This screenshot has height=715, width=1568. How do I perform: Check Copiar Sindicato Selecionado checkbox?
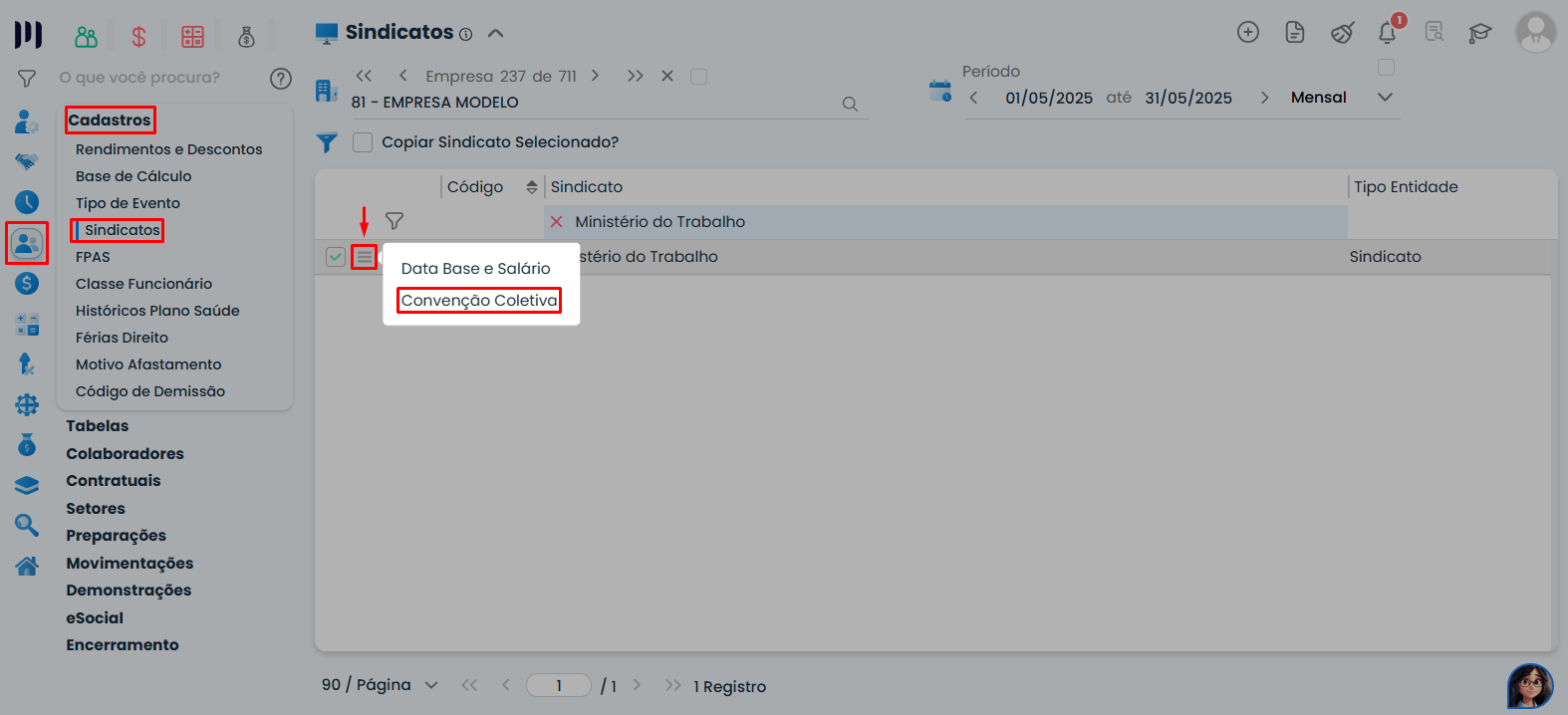(363, 142)
